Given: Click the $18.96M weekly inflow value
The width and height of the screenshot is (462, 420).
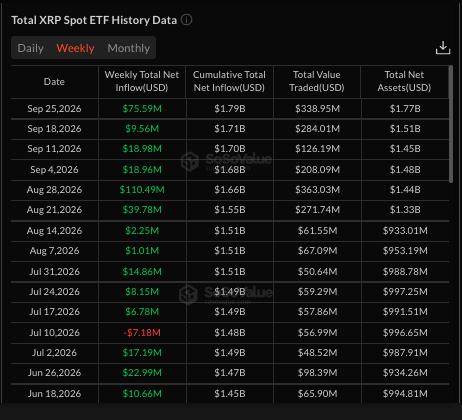Looking at the screenshot, I should [142, 170].
